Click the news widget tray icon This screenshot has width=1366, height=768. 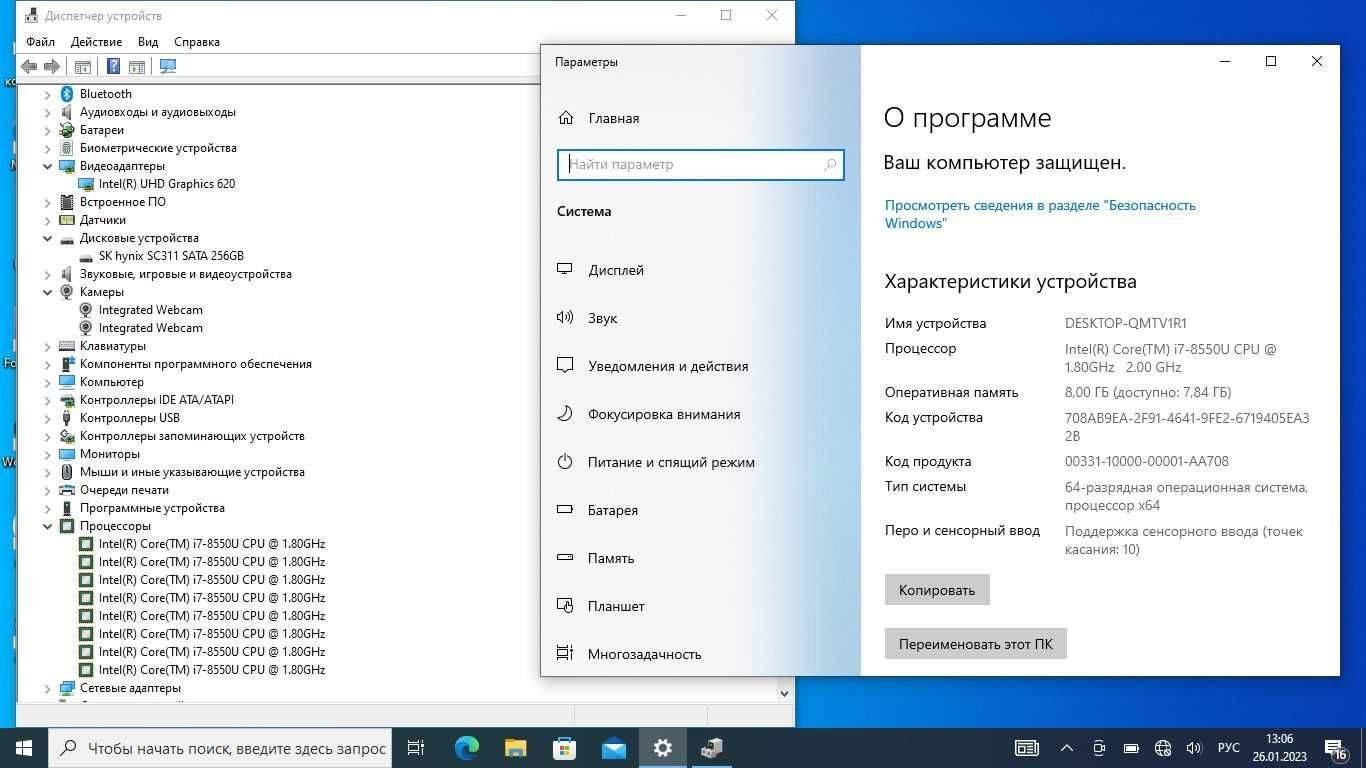pyautogui.click(x=1027, y=748)
